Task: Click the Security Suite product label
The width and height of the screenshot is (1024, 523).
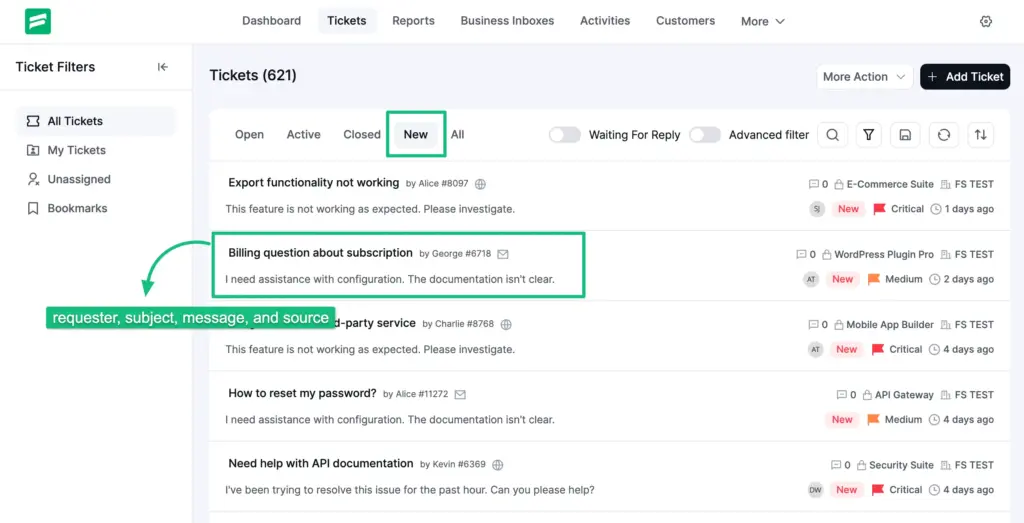Action: [x=901, y=465]
